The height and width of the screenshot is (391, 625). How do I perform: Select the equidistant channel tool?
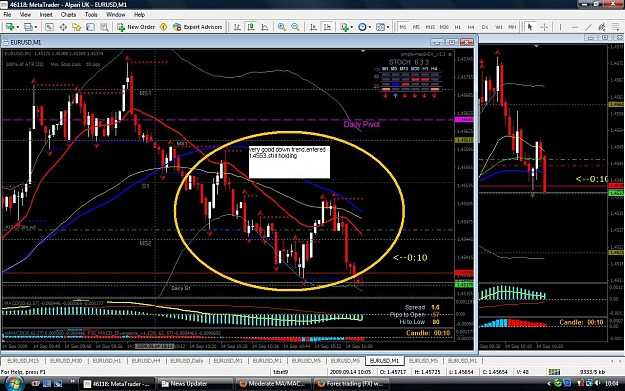602,27
